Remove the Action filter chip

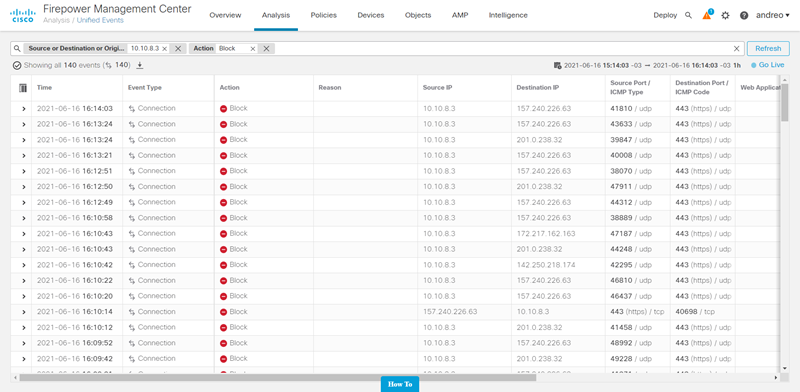(266, 48)
